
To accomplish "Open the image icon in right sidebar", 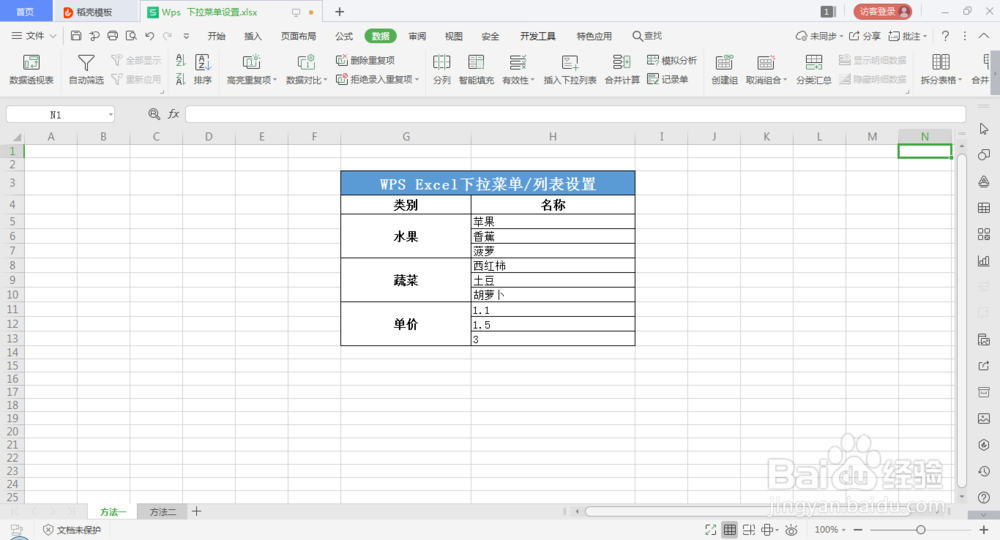I will (984, 418).
